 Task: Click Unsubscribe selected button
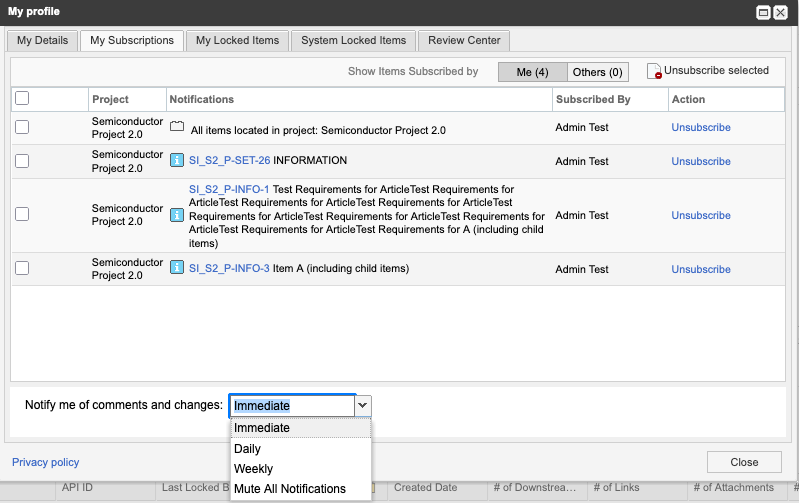(x=708, y=71)
